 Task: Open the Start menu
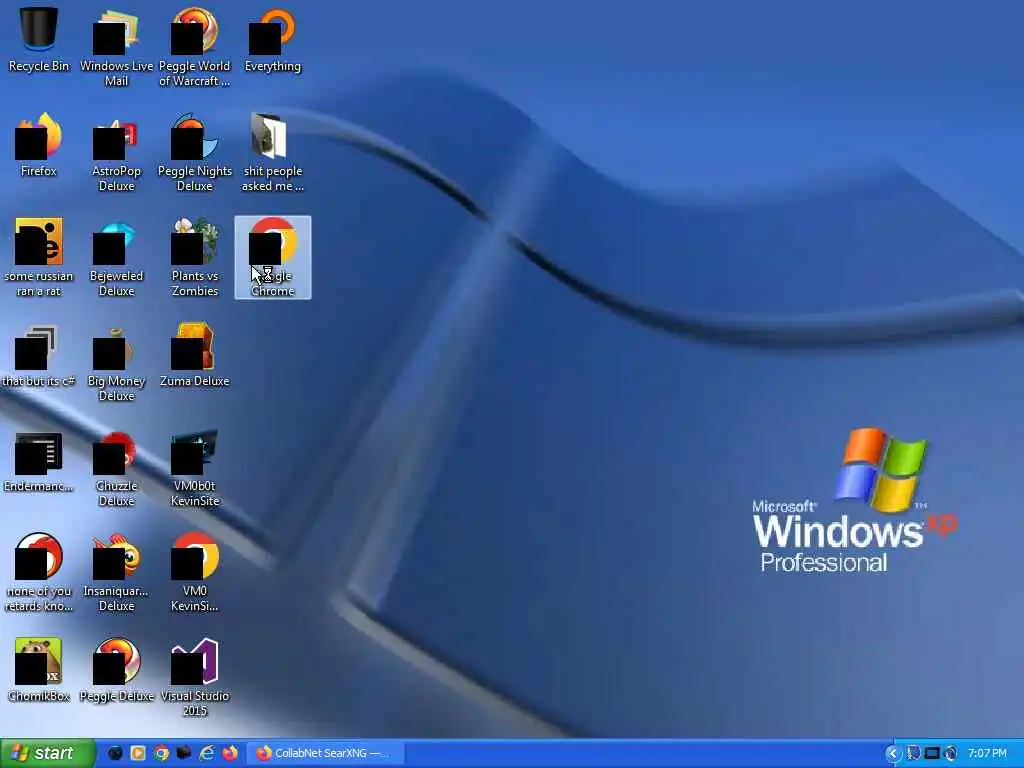[47, 753]
